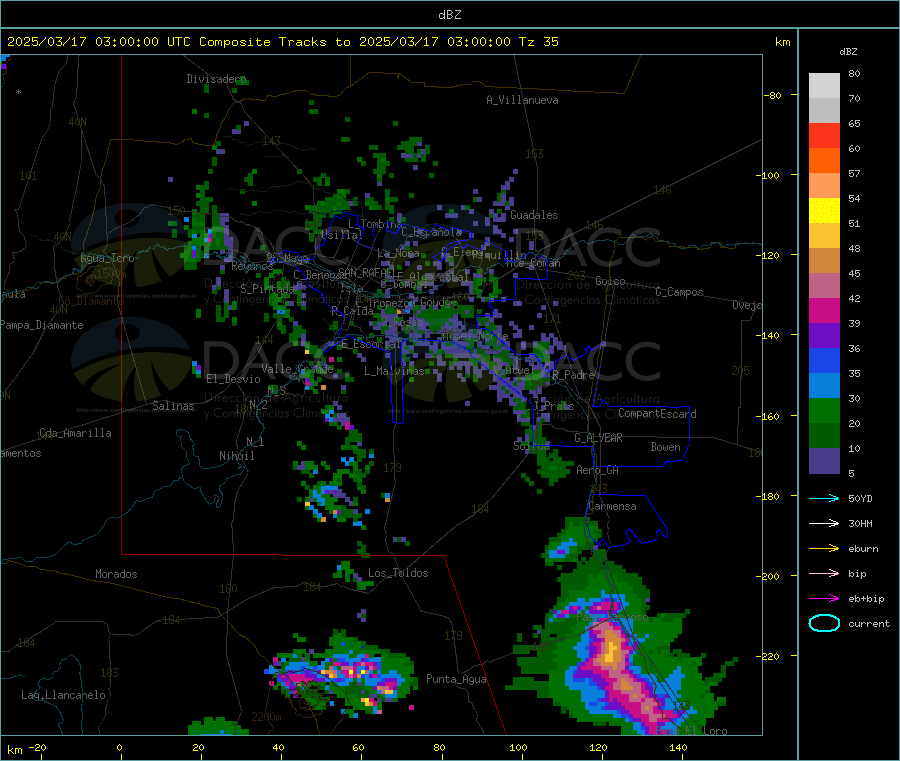900x761 pixels.
Task: Click the pink bip arrow in legend
Action: 824,573
